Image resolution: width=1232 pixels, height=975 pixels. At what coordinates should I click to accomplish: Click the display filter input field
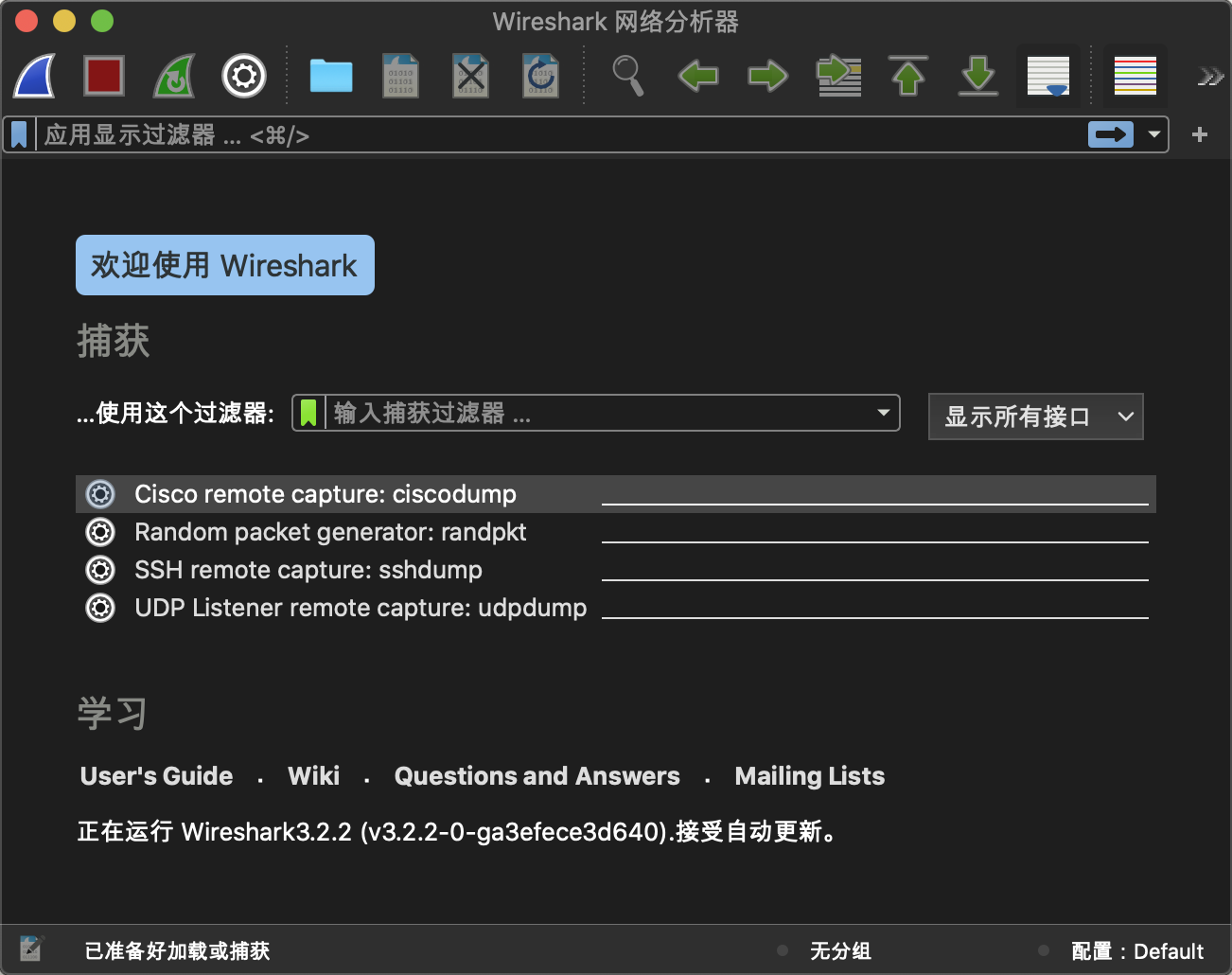[x=562, y=135]
